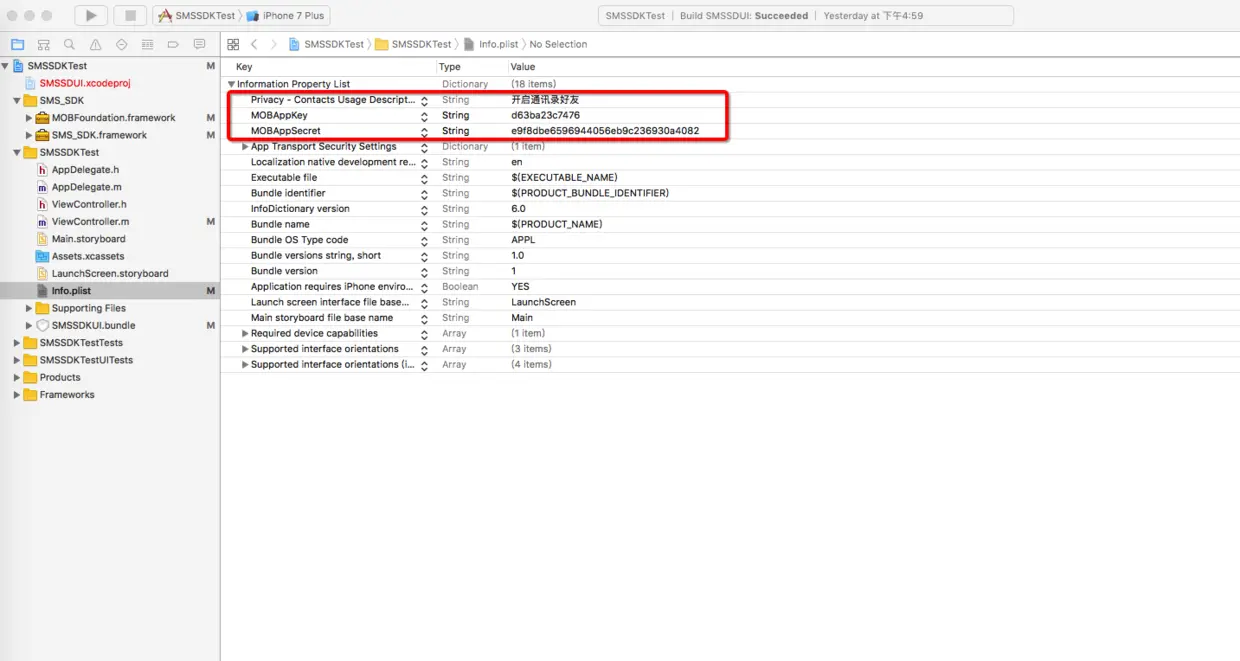
Task: Select the Main storyboard file base name key
Action: pos(322,318)
